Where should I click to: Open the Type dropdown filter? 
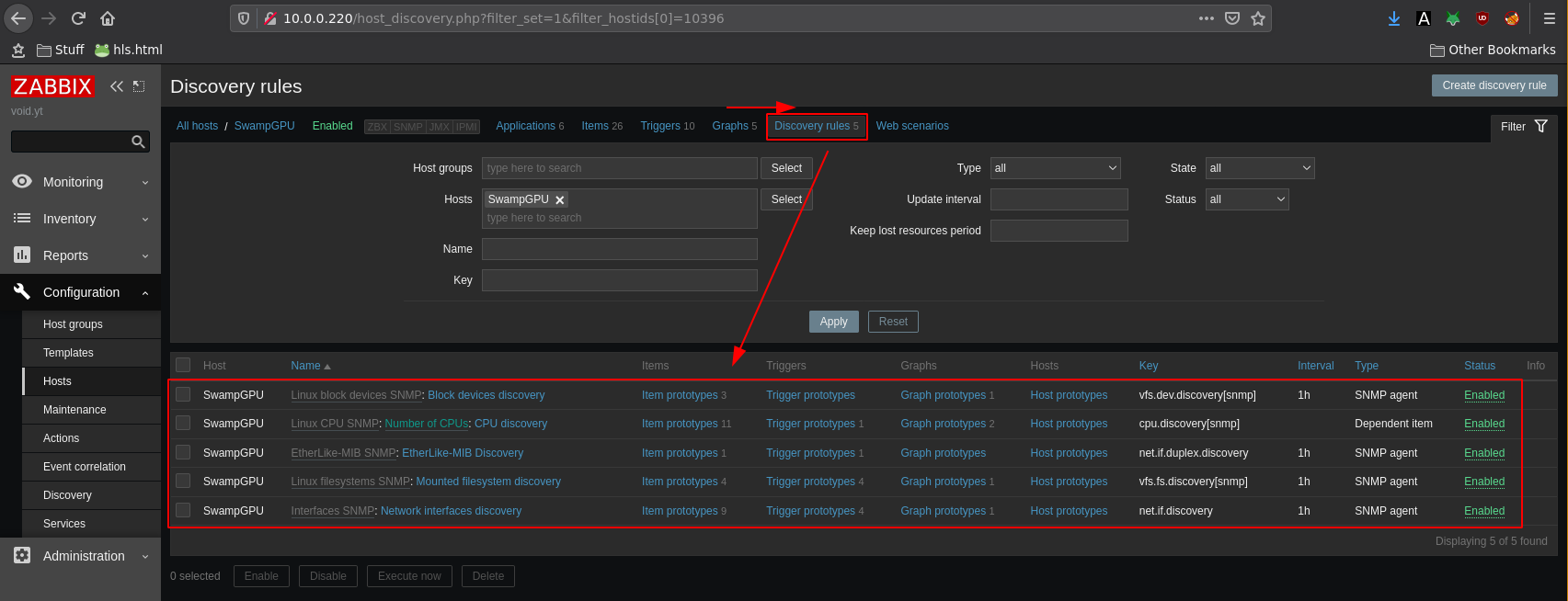coord(1056,168)
